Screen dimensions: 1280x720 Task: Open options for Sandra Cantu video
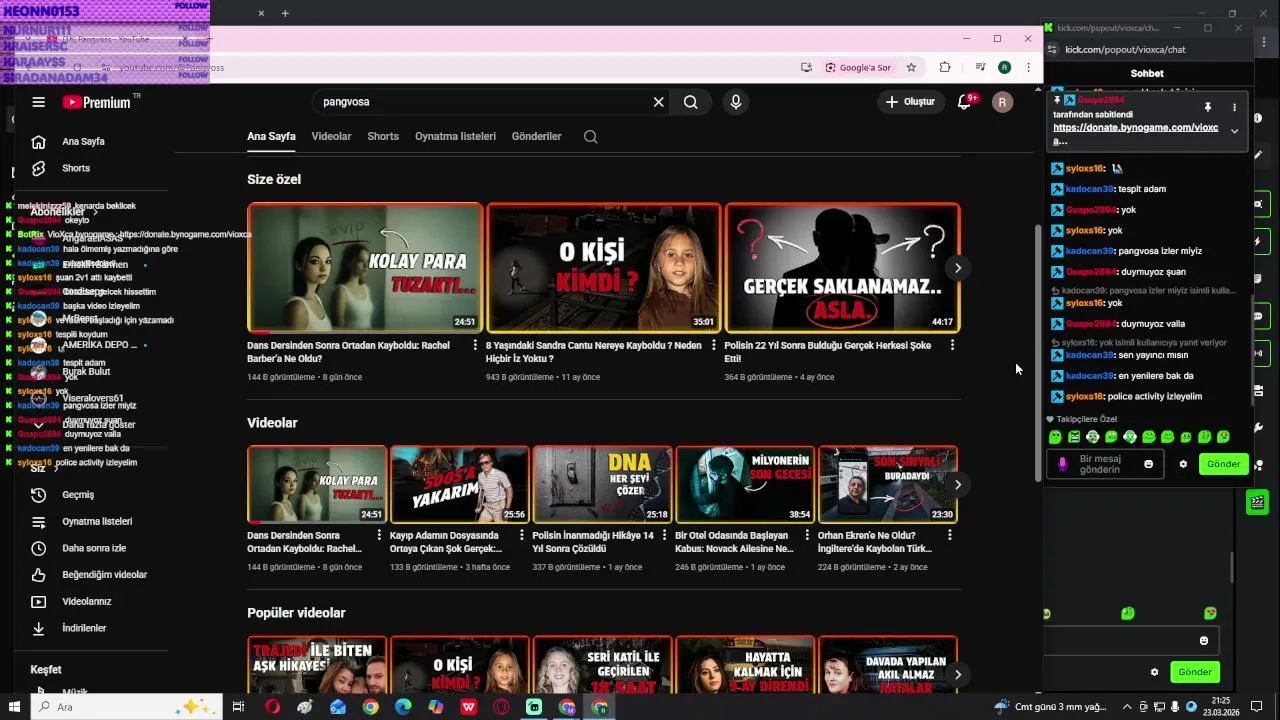tap(714, 345)
